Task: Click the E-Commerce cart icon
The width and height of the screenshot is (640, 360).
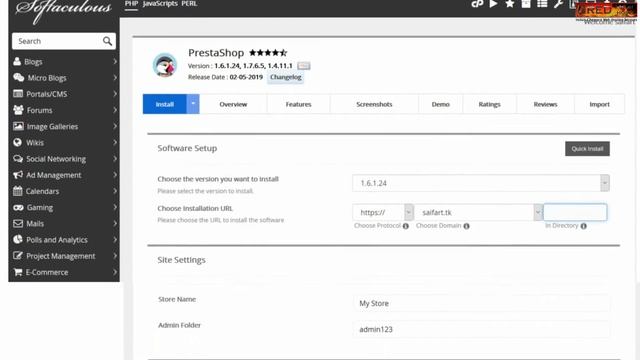Action: 18,272
